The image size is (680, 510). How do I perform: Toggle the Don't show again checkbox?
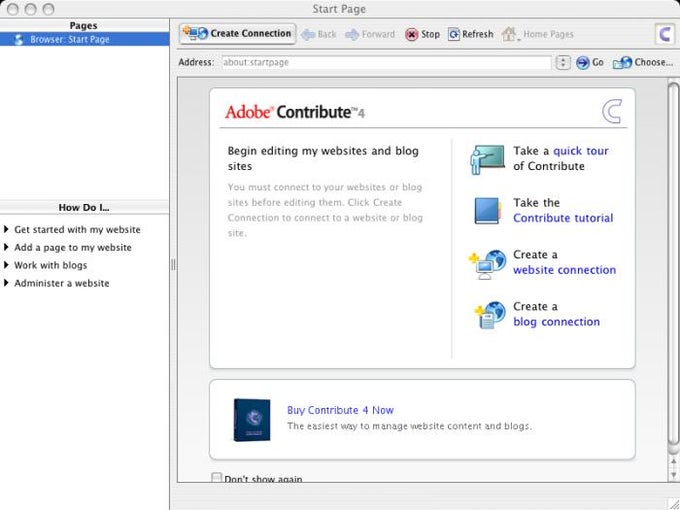tap(216, 477)
